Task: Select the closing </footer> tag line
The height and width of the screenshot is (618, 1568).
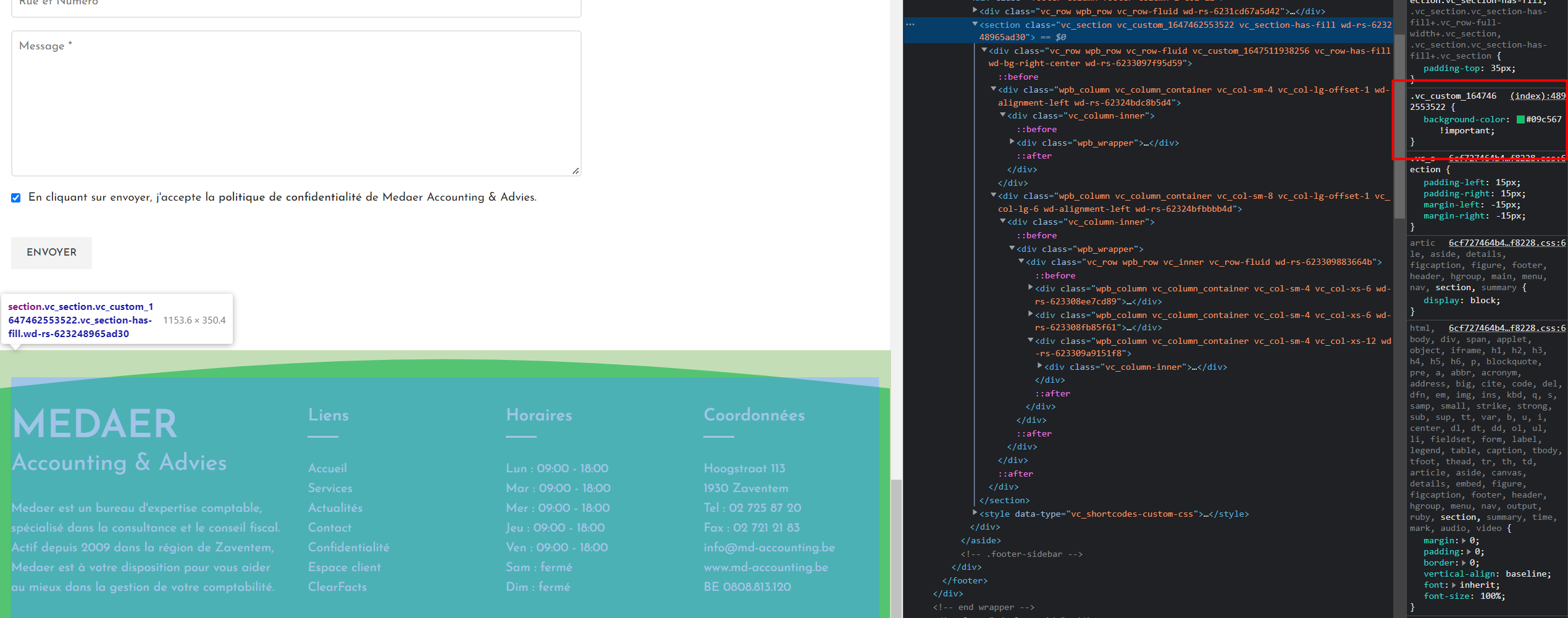Action: [x=965, y=581]
